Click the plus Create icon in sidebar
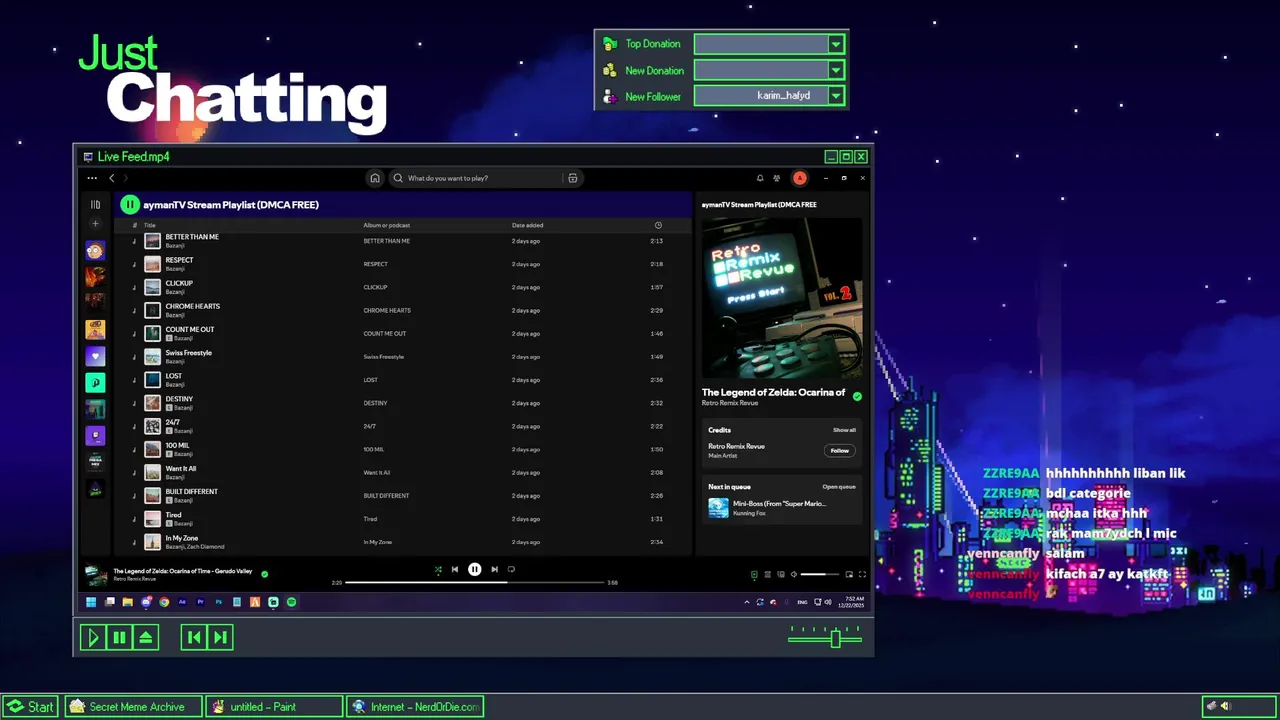Viewport: 1280px width, 720px height. point(95,224)
